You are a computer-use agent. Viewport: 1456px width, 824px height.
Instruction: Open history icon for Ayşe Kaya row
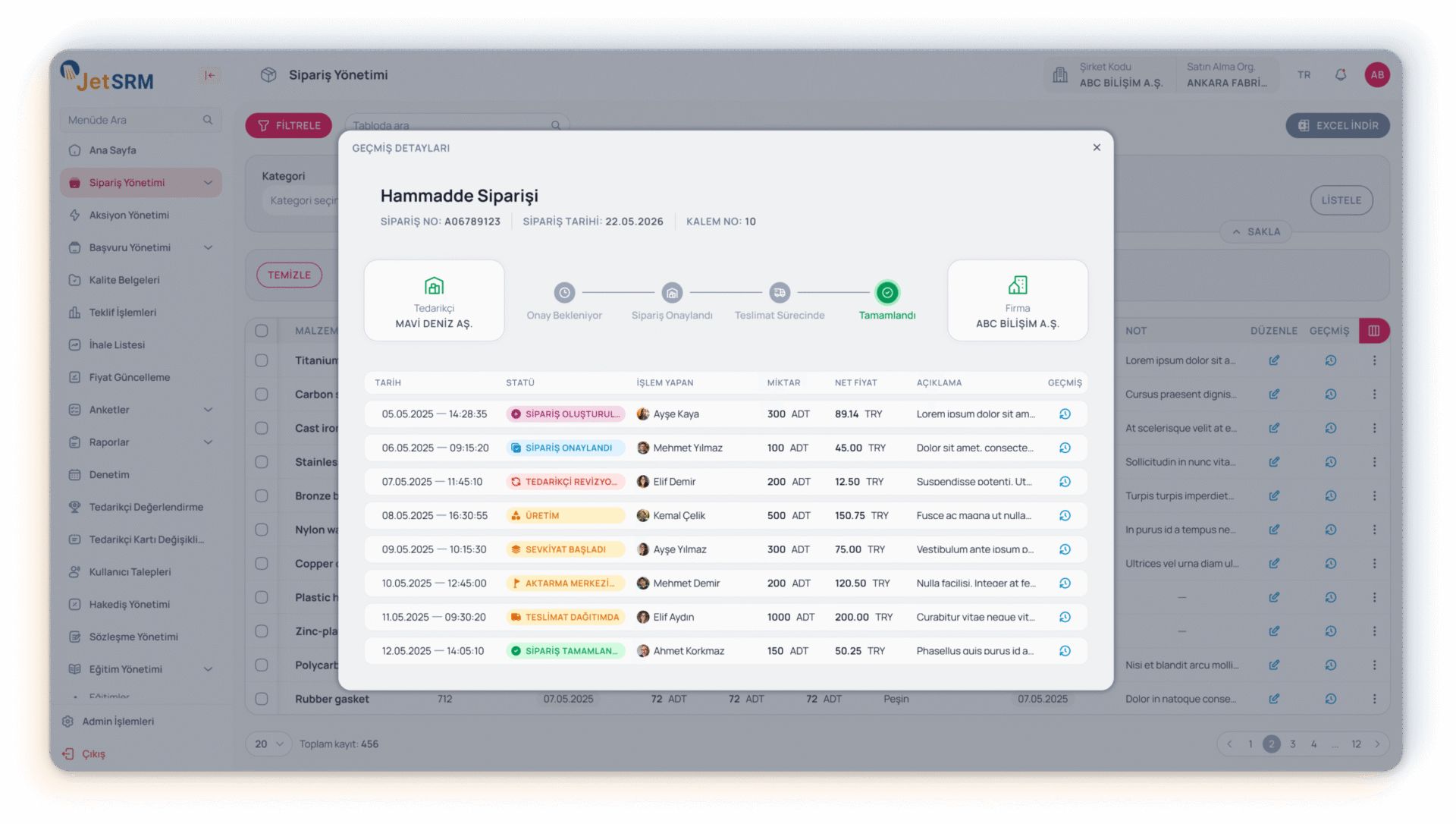(1065, 414)
